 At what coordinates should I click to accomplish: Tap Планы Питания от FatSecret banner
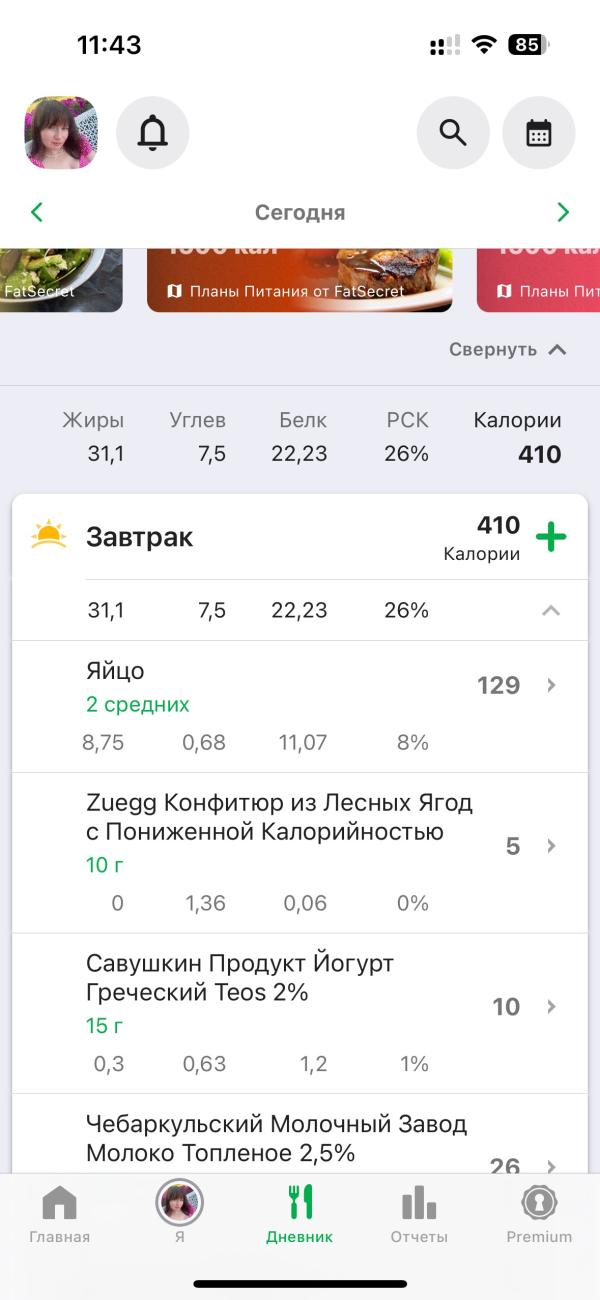300,280
